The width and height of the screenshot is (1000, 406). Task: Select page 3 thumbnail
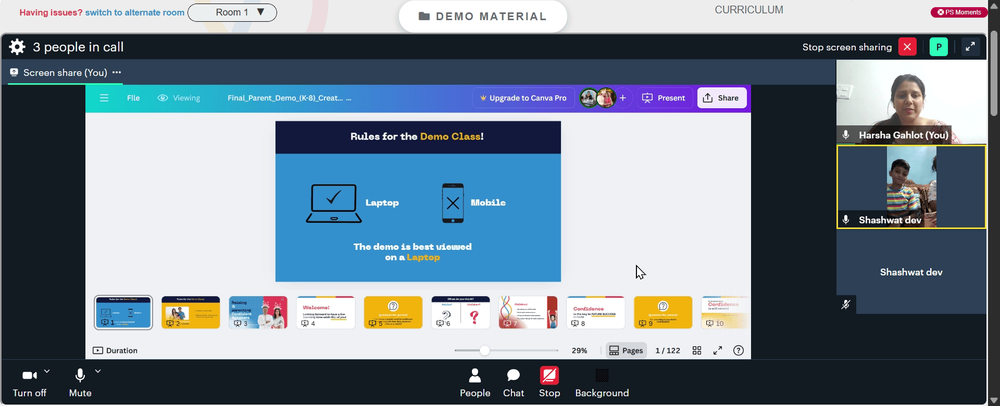[258, 312]
